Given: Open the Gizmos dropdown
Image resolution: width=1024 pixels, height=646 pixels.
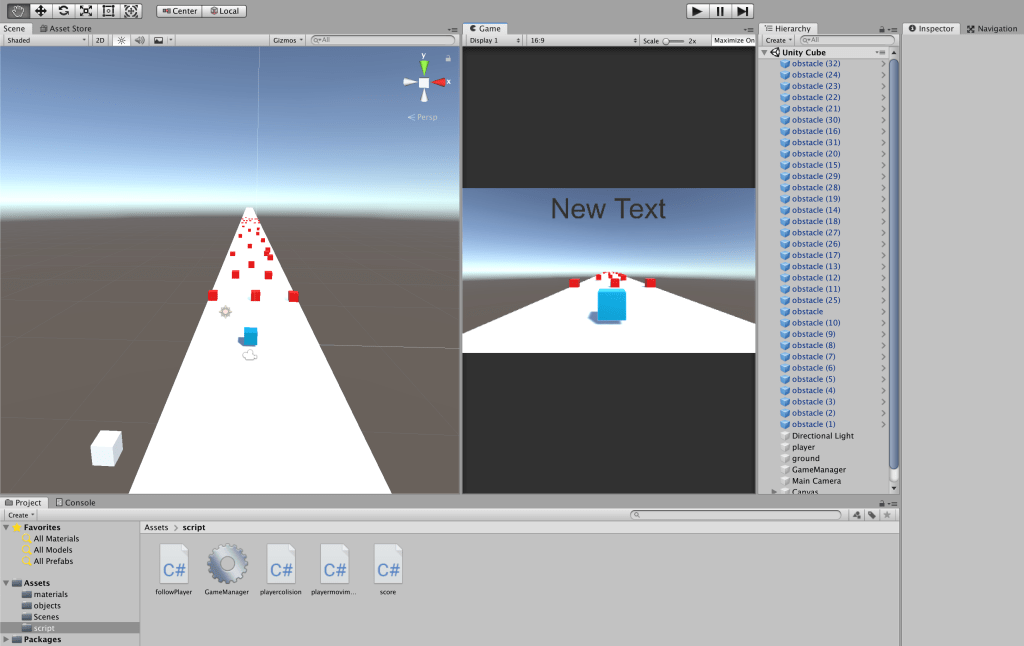Looking at the screenshot, I should coord(287,40).
